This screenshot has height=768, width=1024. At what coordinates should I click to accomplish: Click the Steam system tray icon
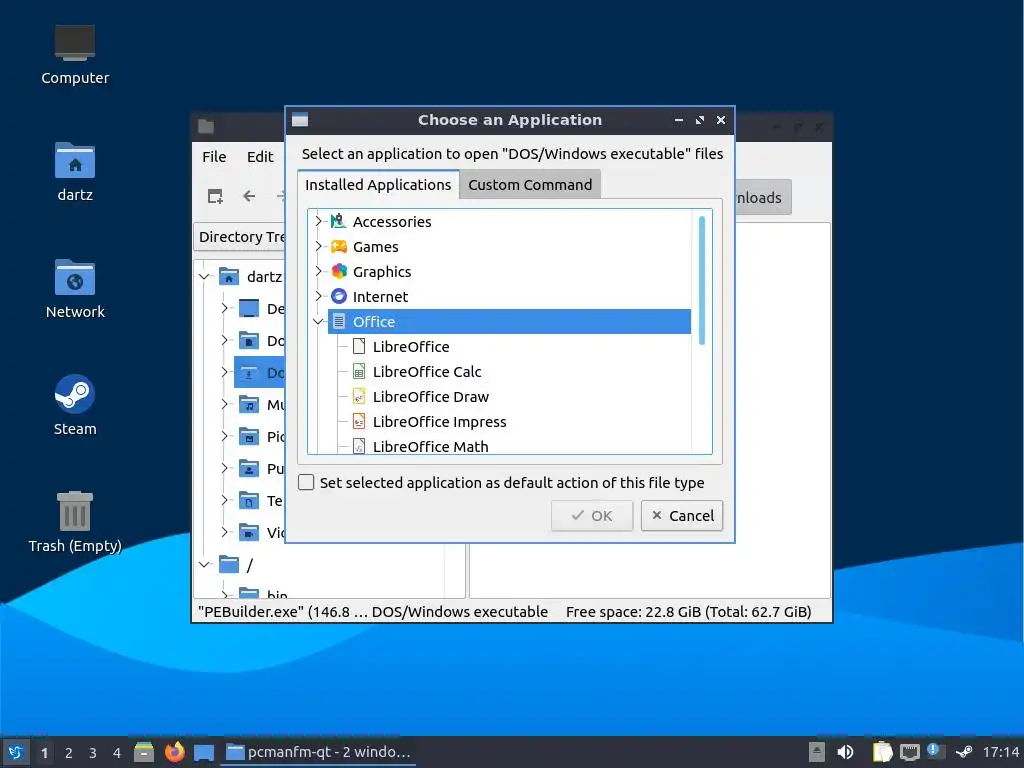pos(963,752)
